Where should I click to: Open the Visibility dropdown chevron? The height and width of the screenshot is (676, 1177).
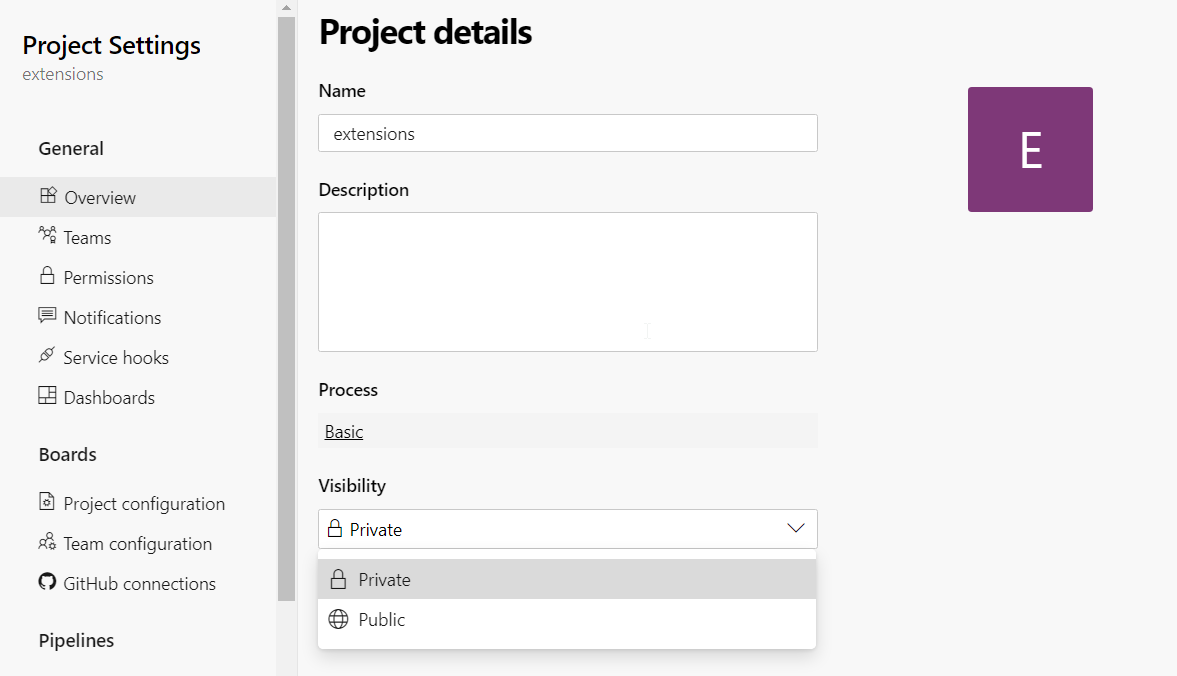[x=795, y=528]
